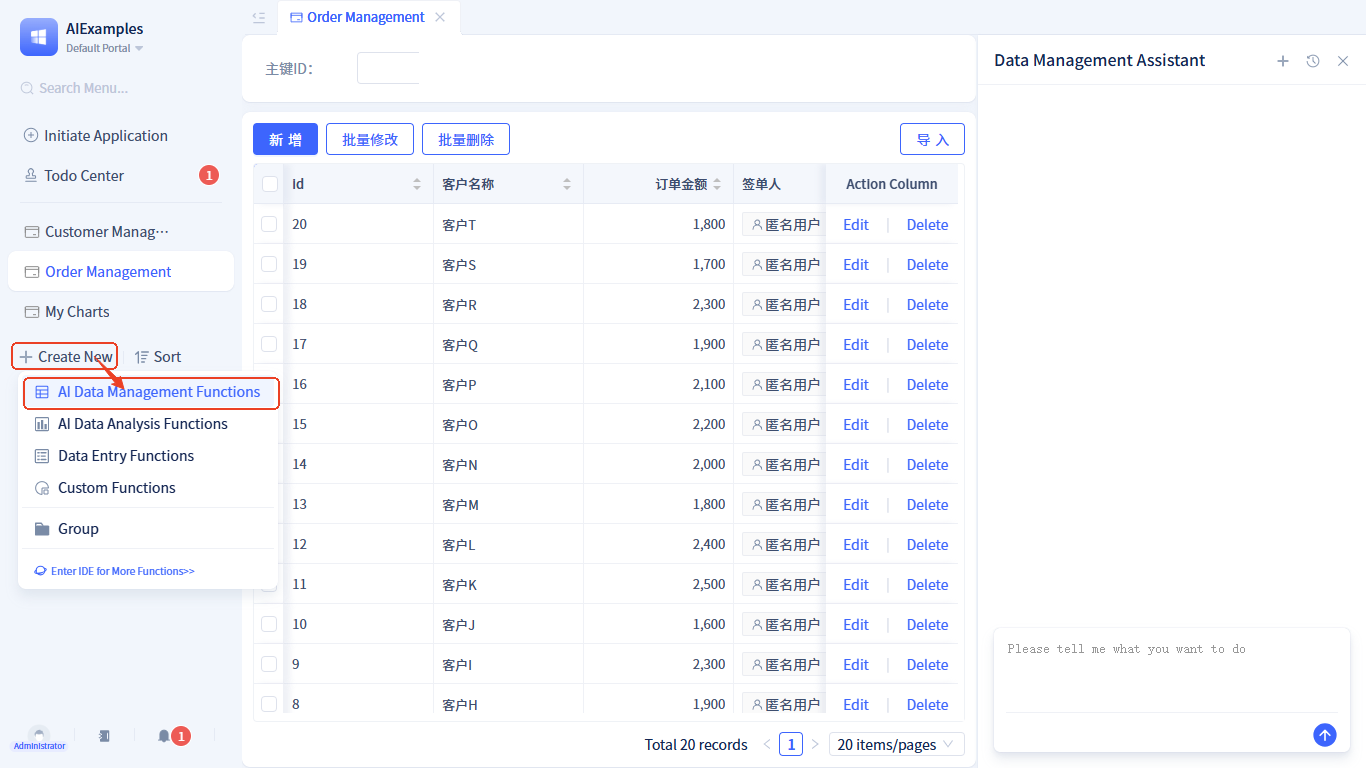Click the 批量修改 button

coord(370,139)
